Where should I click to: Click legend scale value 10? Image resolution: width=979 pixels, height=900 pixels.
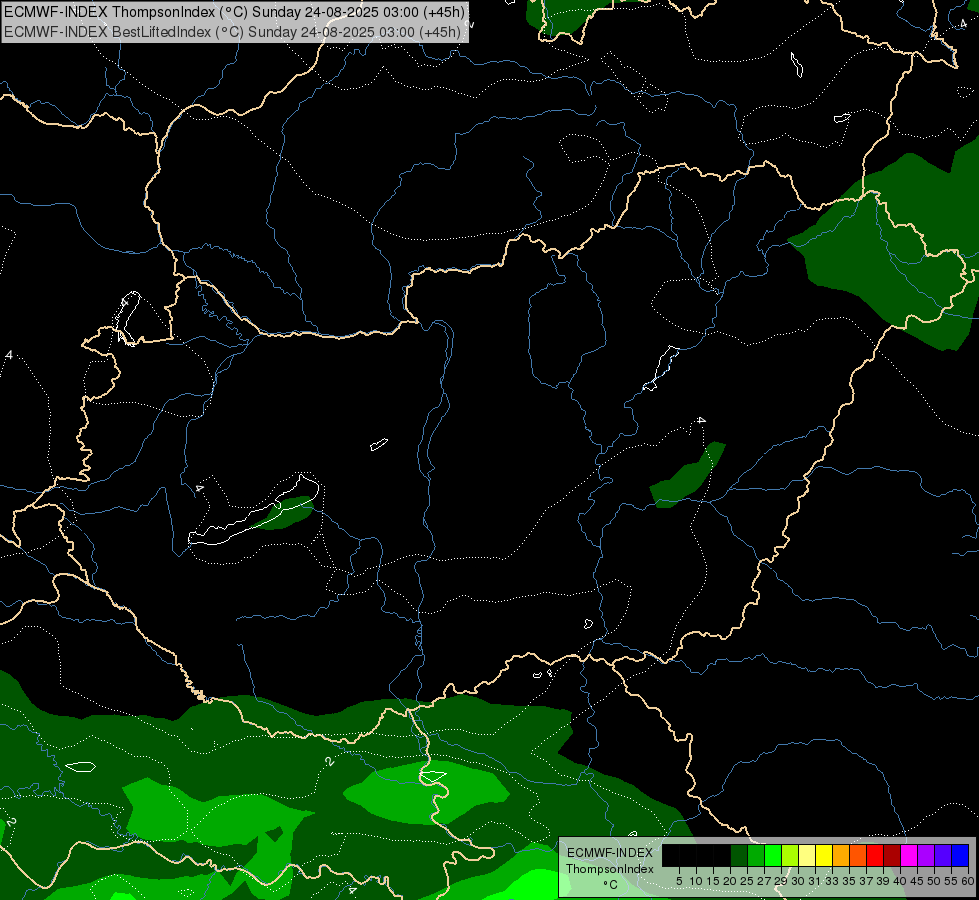pos(696,881)
